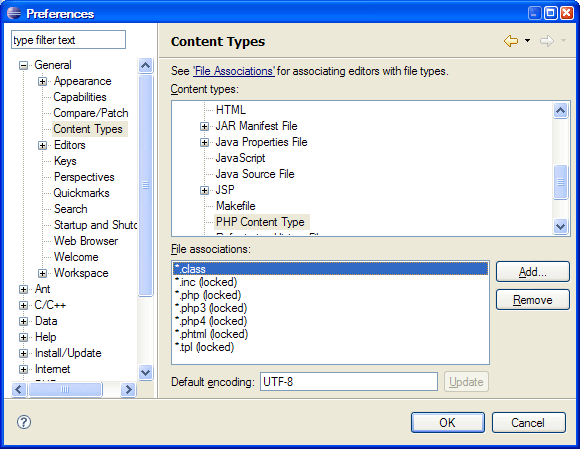Select the *.class file association
The width and height of the screenshot is (580, 449).
(x=330, y=269)
